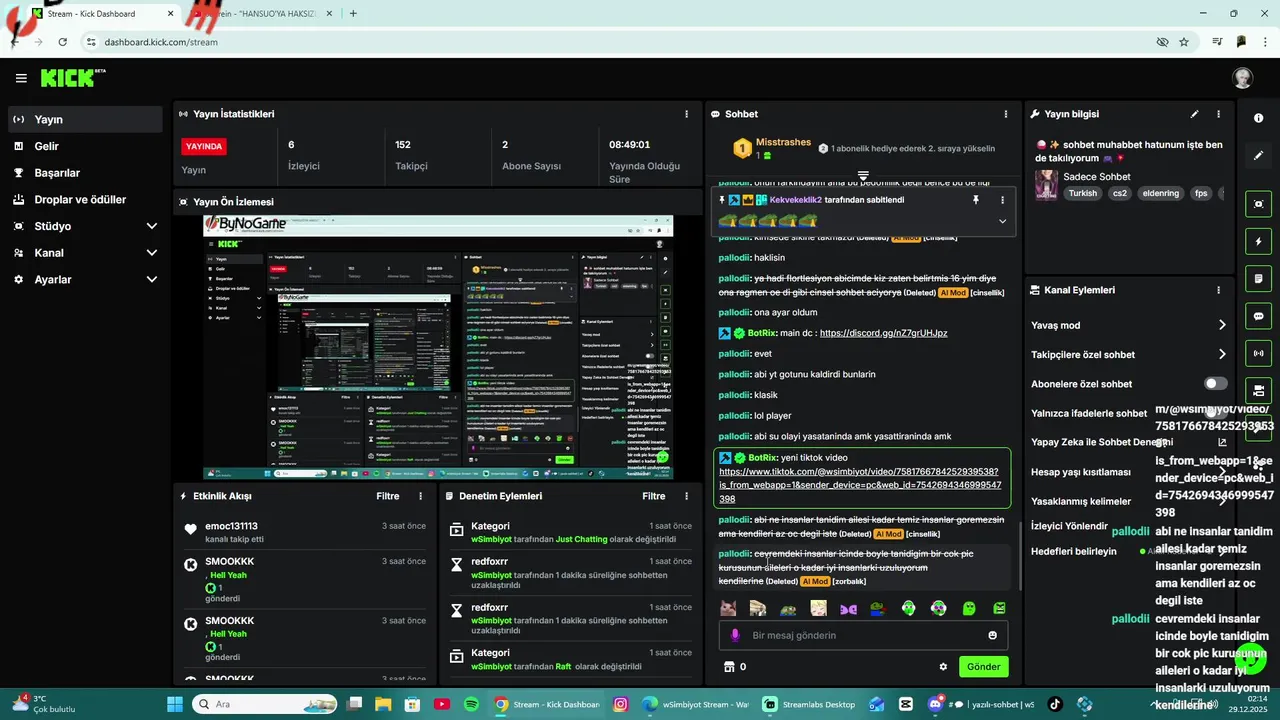1280x720 pixels.
Task: Open the TikTok video link from BotRix
Action: [x=860, y=485]
